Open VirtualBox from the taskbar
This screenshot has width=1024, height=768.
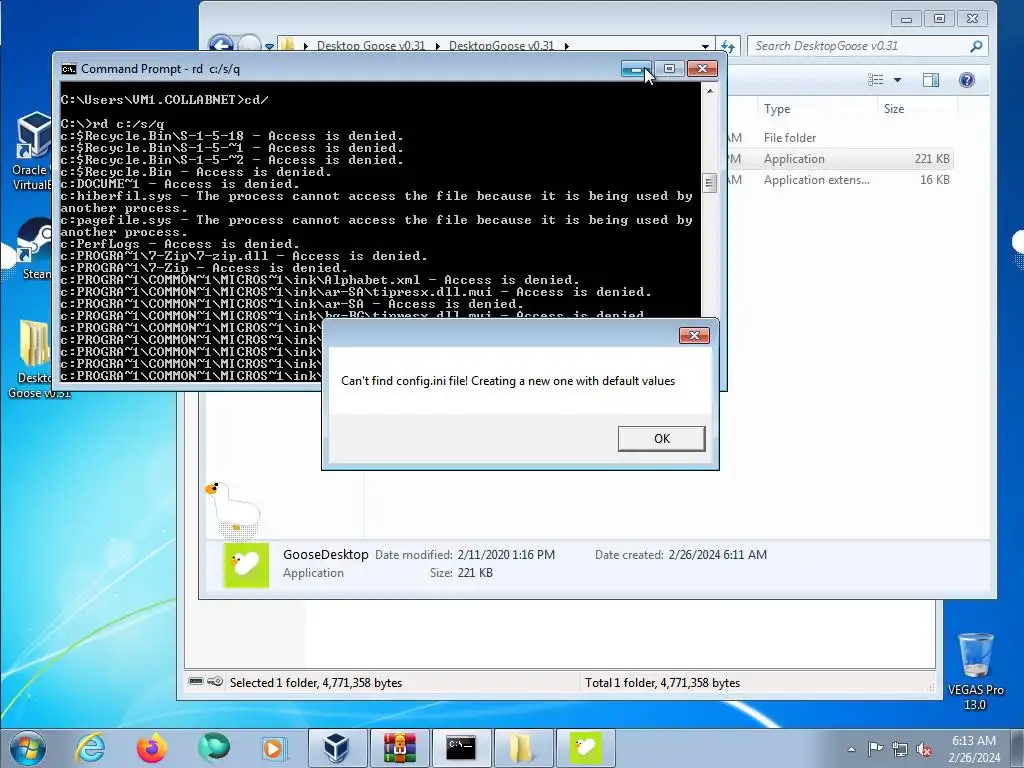(337, 748)
